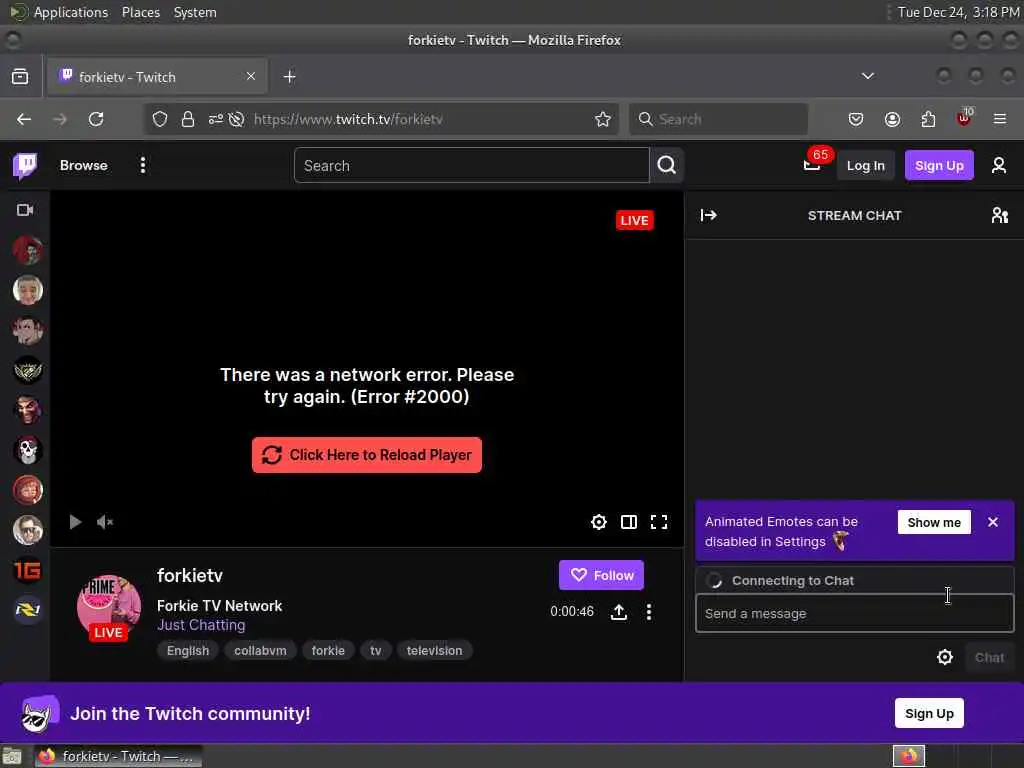
Task: Select the collabvm tag
Action: [x=260, y=650]
